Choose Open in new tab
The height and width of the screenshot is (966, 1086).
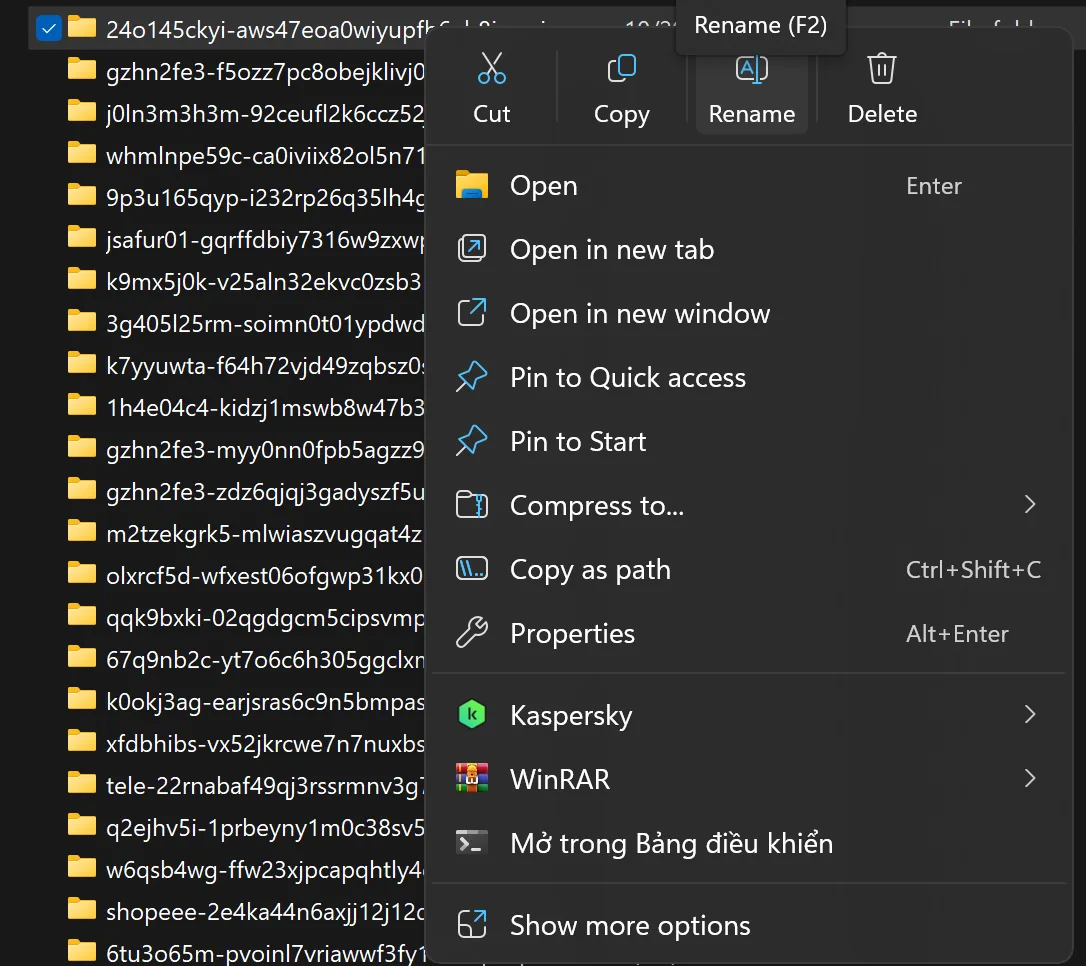click(x=612, y=249)
